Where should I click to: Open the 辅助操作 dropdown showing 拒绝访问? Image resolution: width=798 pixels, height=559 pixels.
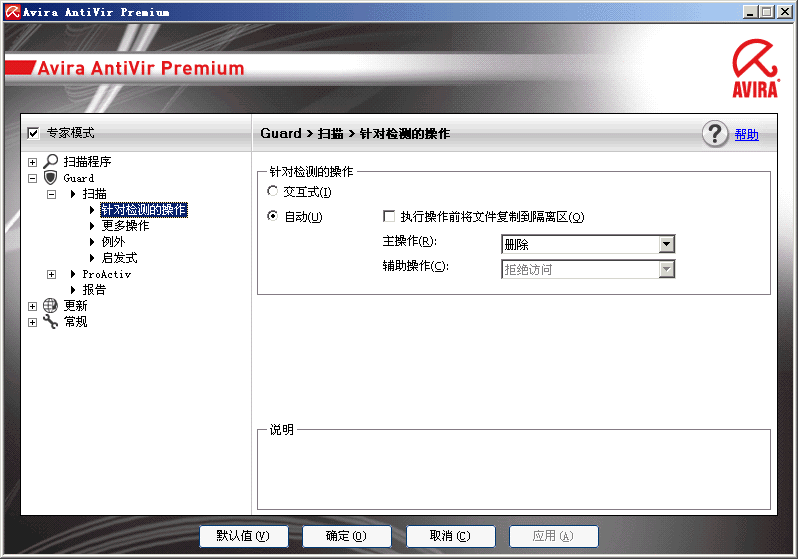tap(588, 269)
